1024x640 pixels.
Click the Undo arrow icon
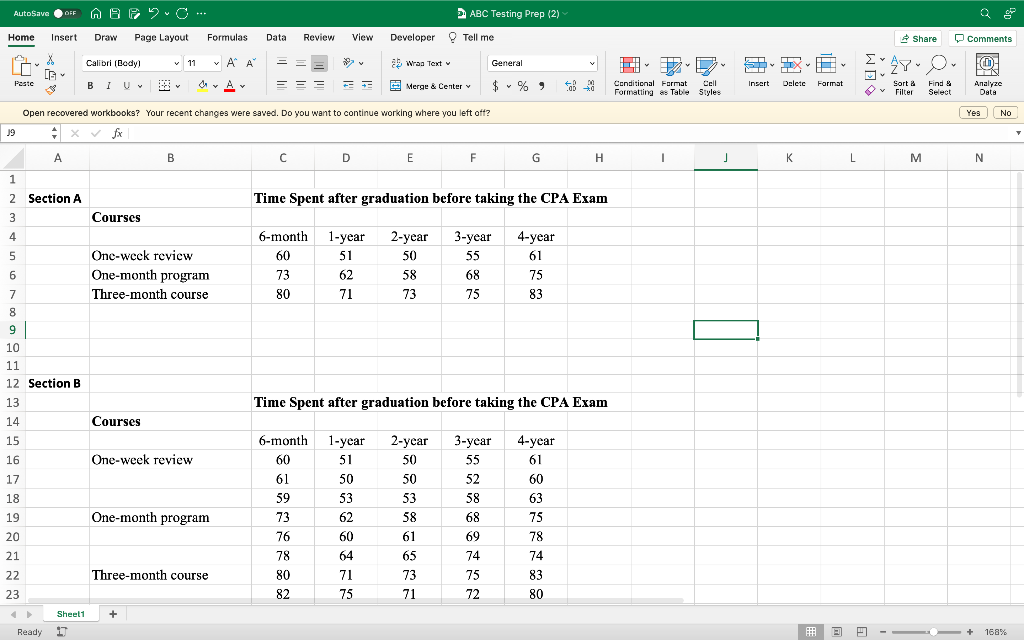[153, 13]
